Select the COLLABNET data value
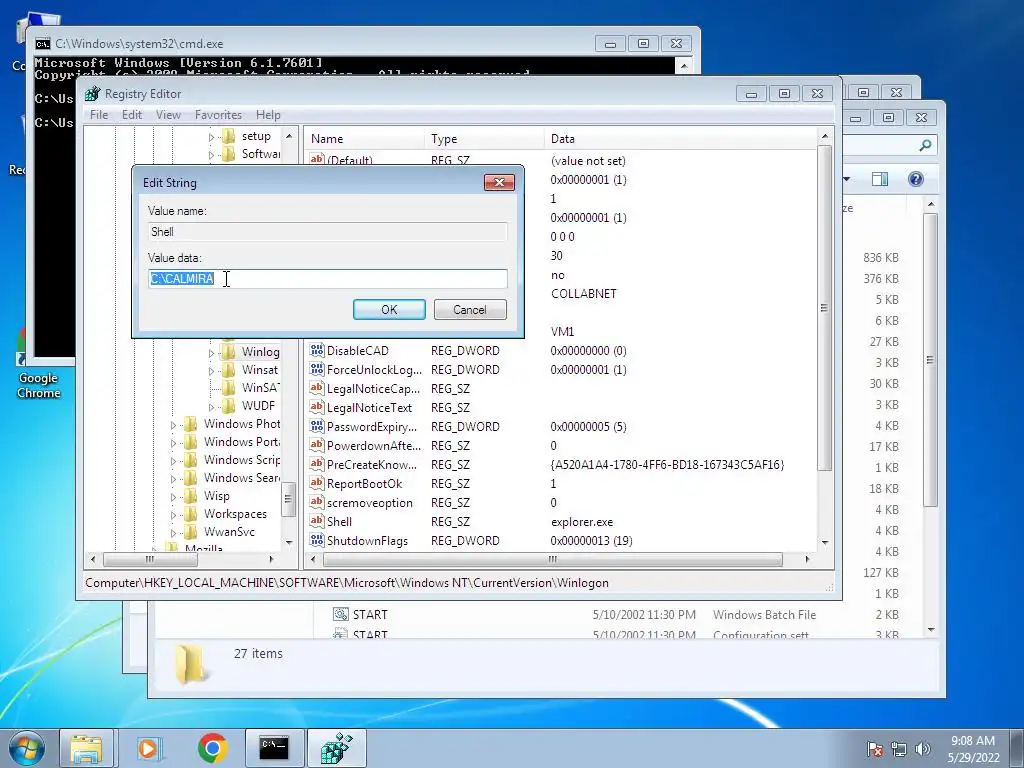 tap(584, 293)
